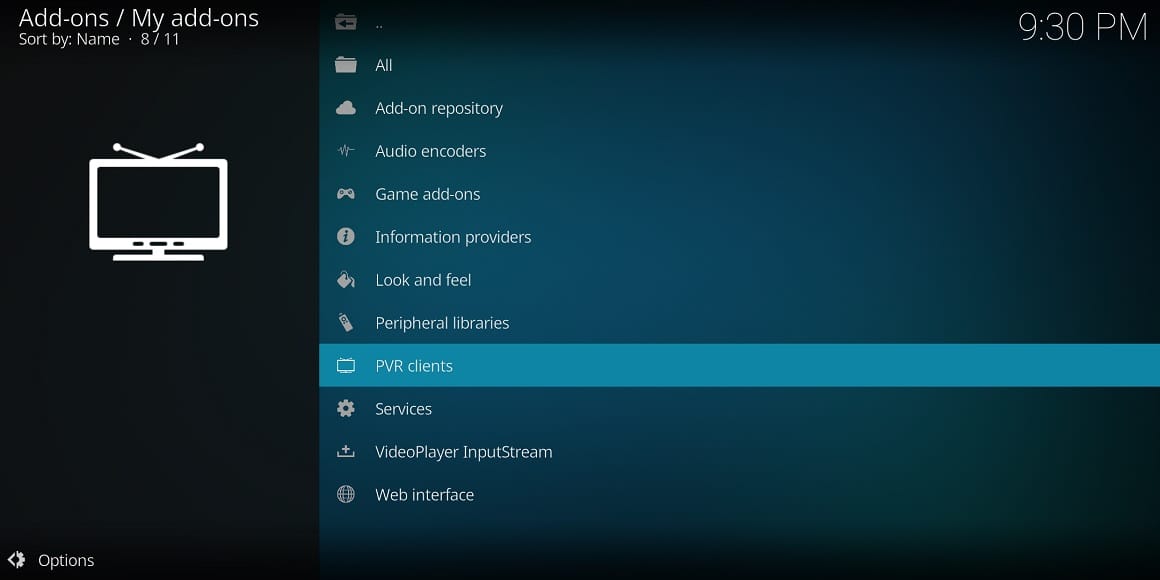Image resolution: width=1160 pixels, height=580 pixels.
Task: Click the Add-ons / My add-ons header
Action: pos(139,17)
